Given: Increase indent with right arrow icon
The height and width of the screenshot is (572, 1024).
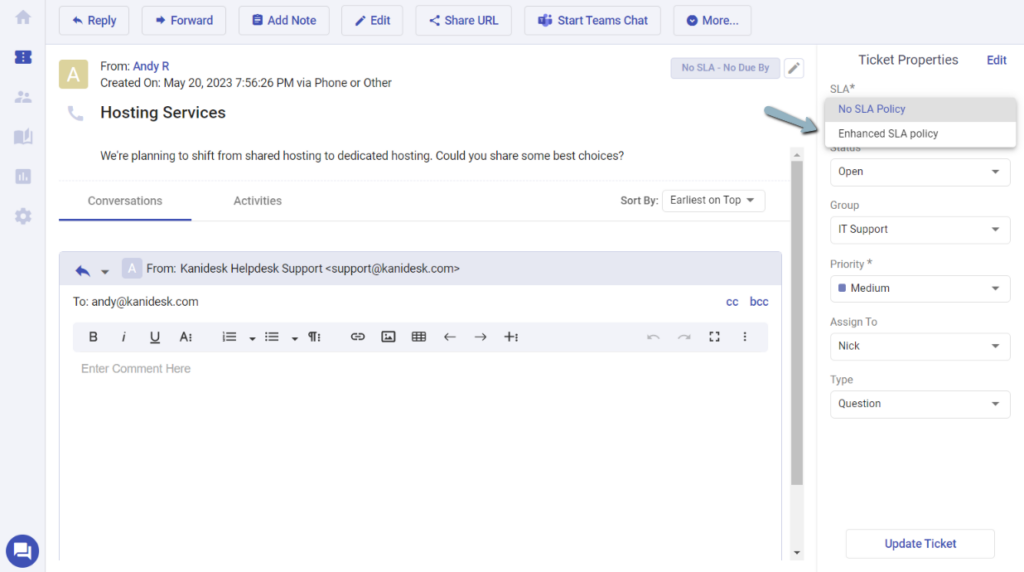Looking at the screenshot, I should (480, 337).
